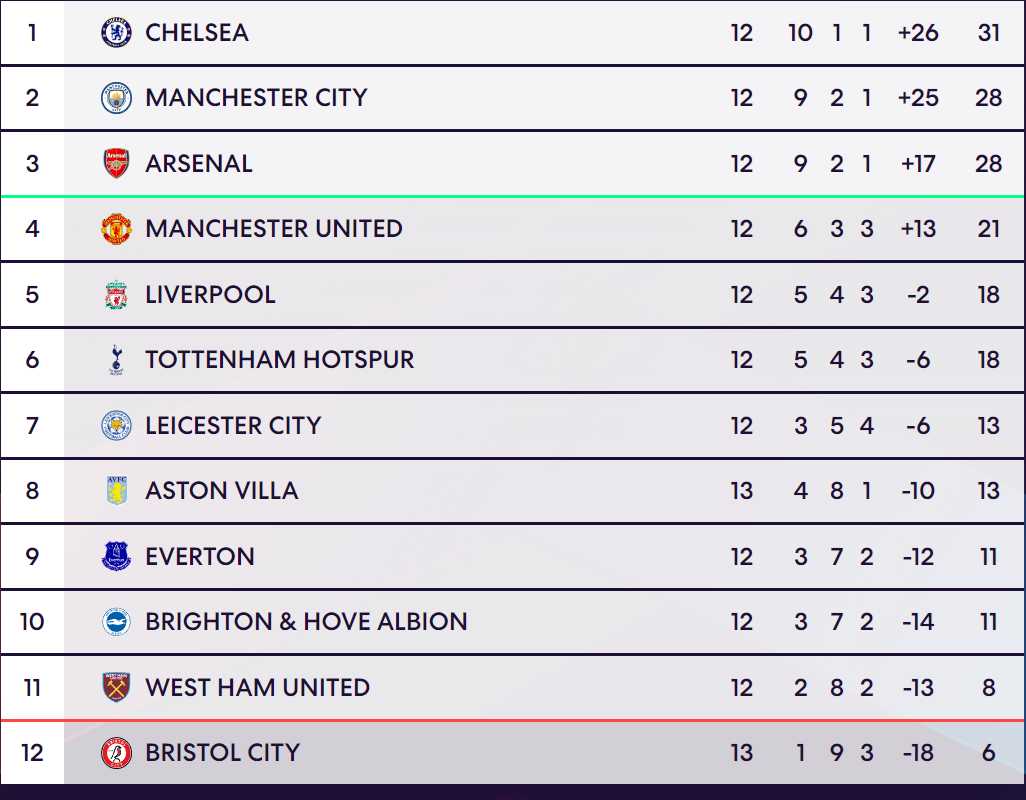
Task: Click the Arsenal club crest
Action: tap(116, 164)
